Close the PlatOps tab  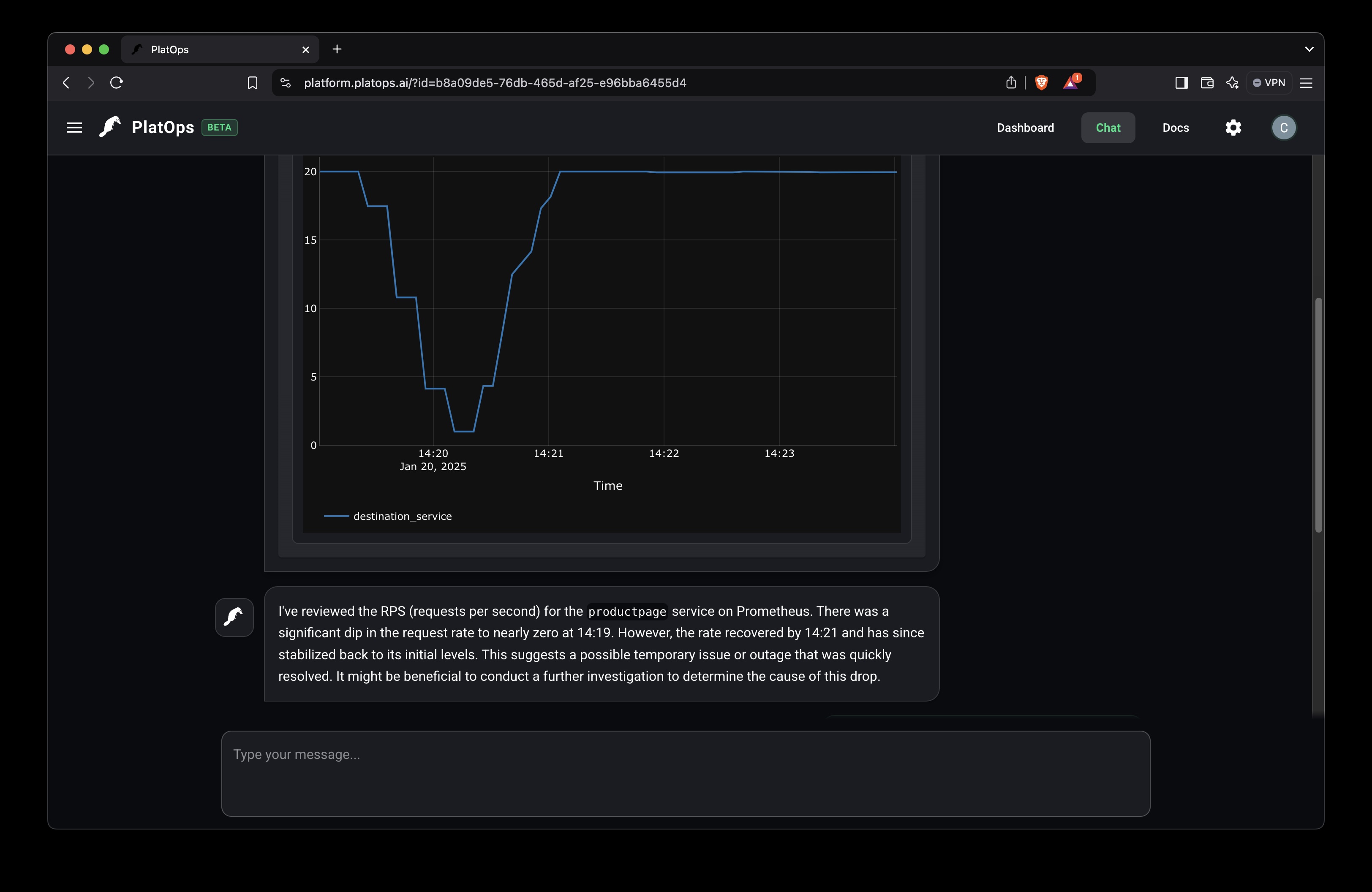tap(305, 50)
